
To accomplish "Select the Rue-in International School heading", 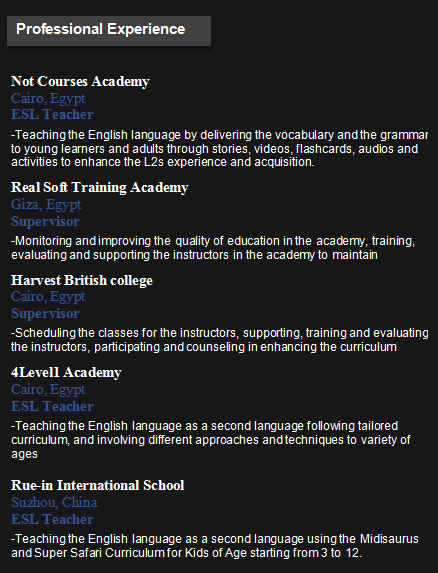I will (x=98, y=485).
